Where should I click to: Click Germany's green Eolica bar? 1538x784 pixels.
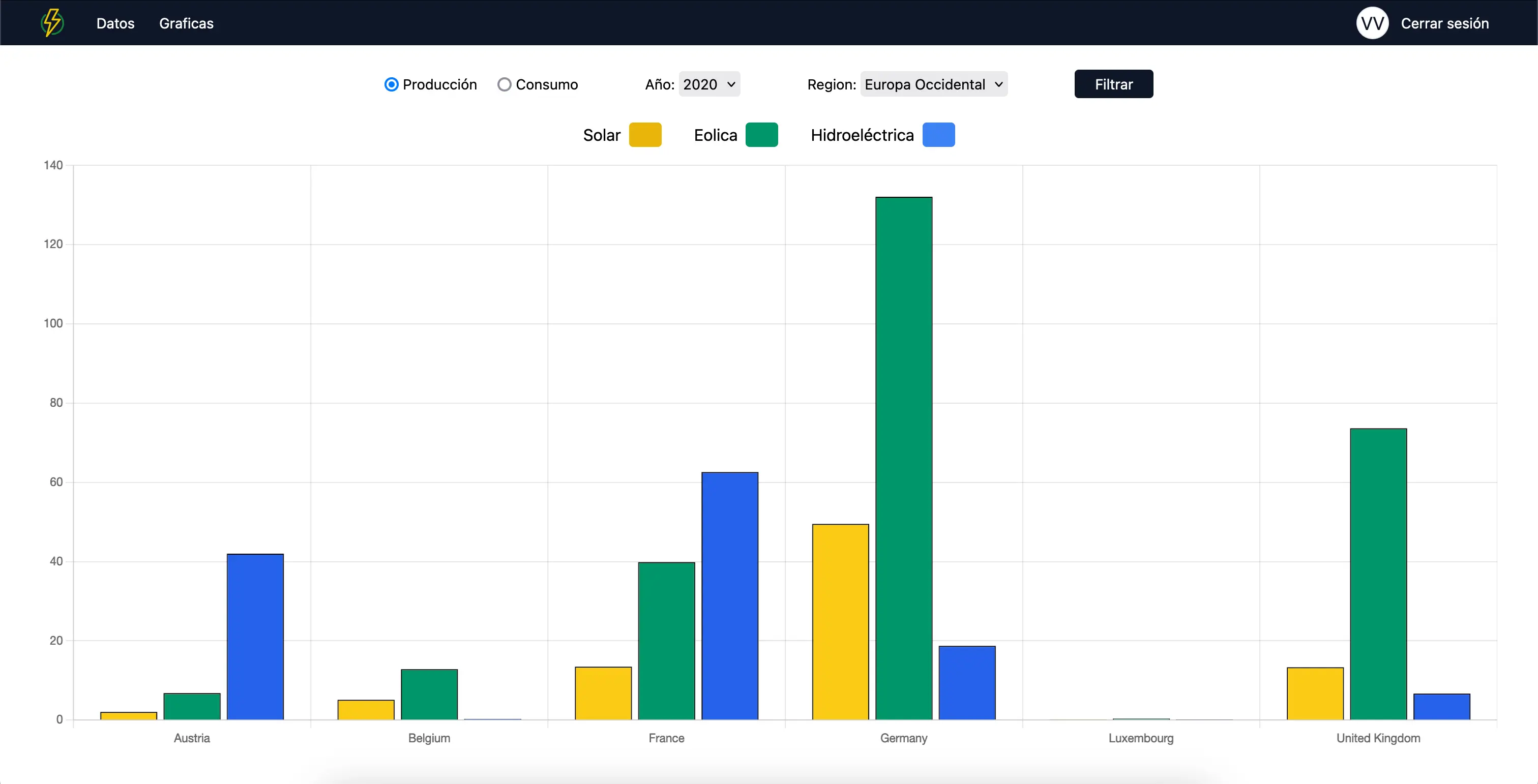coord(903,458)
